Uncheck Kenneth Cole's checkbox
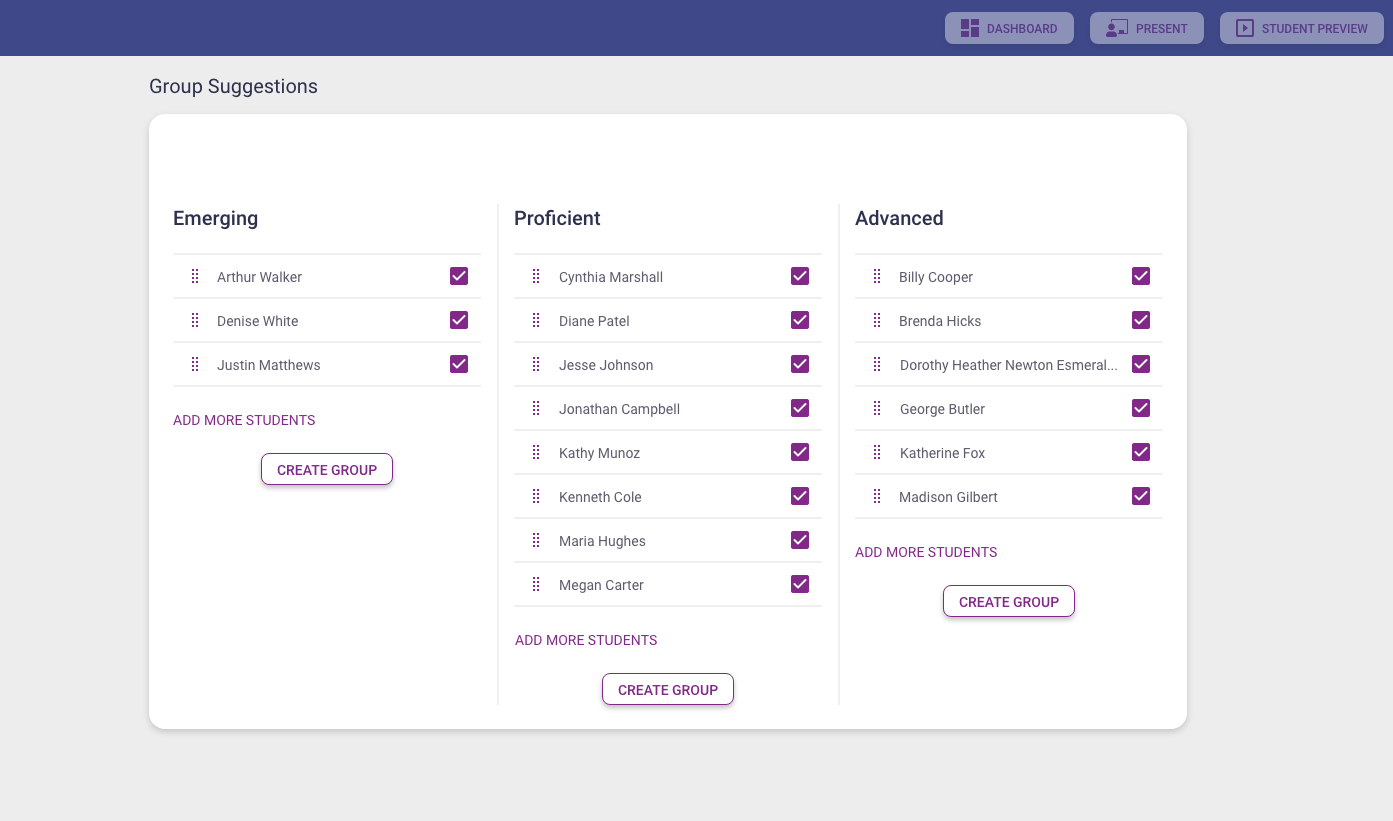 (800, 496)
